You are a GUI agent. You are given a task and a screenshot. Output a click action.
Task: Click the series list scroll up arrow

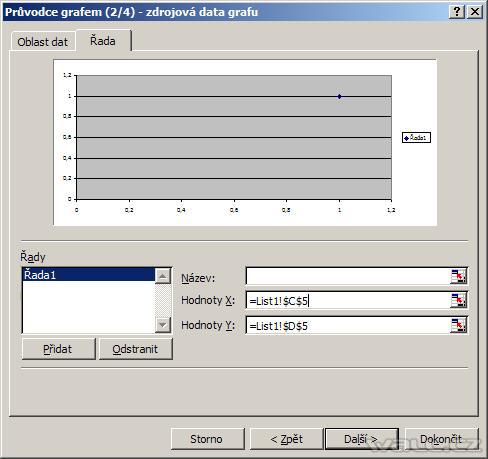[x=163, y=276]
